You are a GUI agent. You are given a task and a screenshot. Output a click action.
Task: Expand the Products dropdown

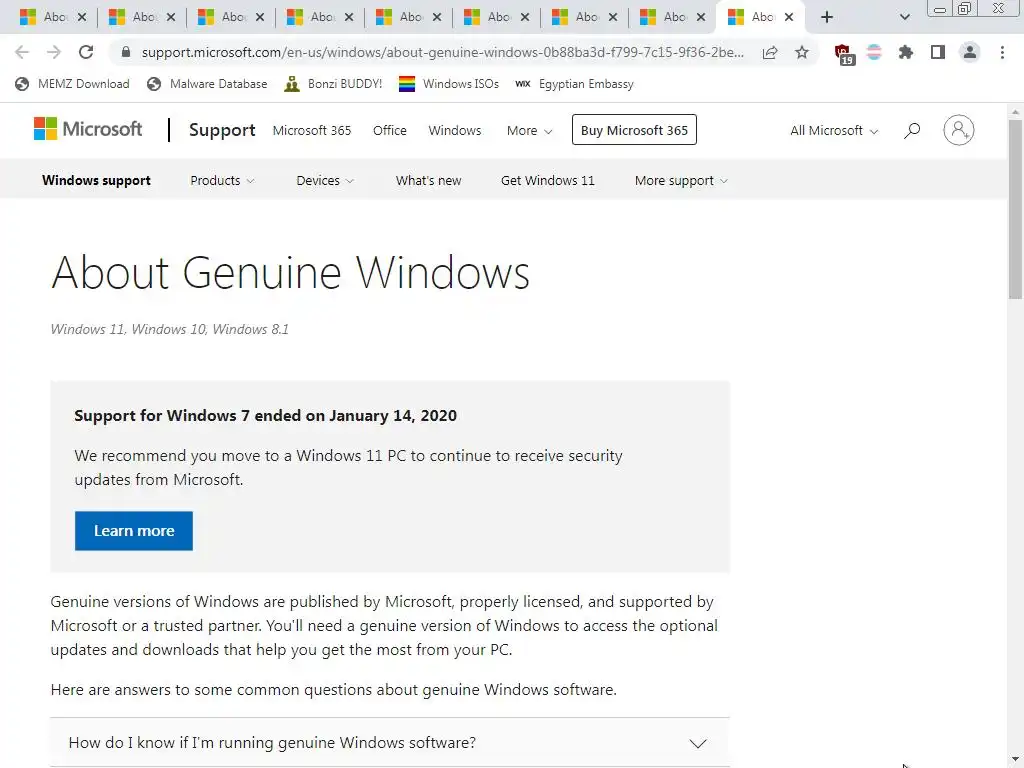click(222, 180)
